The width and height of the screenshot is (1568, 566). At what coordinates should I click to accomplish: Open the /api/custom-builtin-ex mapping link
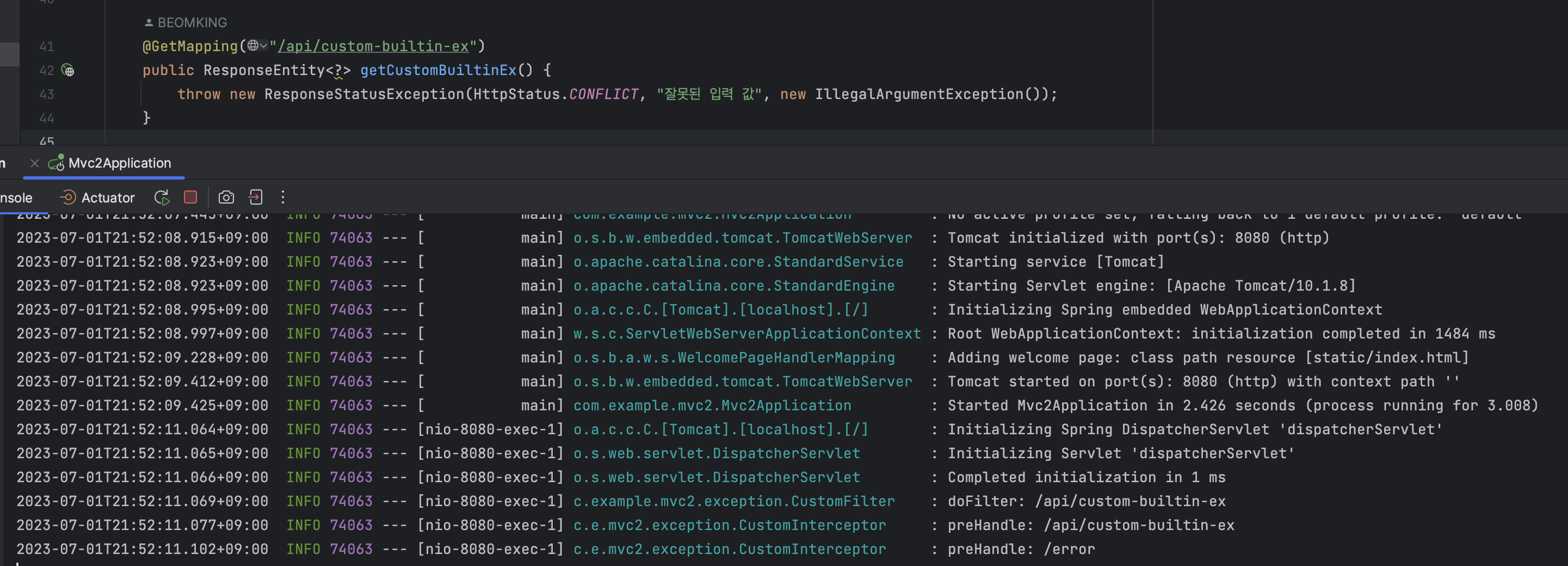[373, 46]
